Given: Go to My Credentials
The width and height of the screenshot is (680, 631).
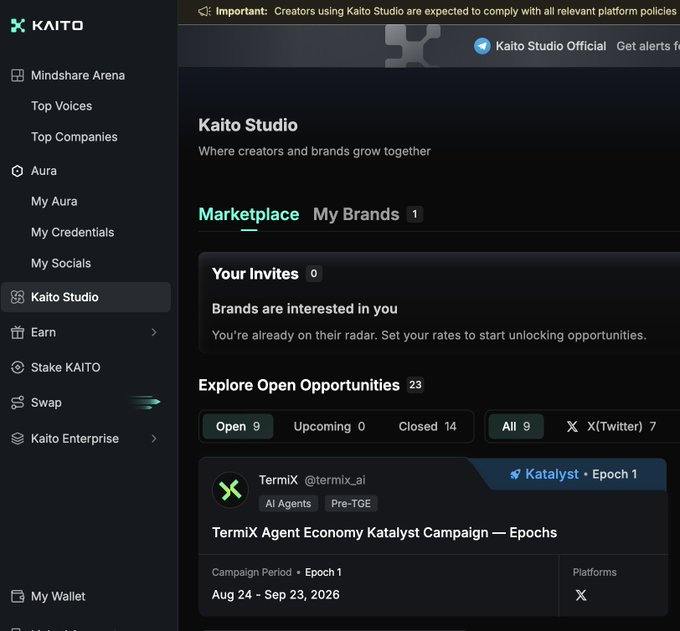Looking at the screenshot, I should 72,232.
